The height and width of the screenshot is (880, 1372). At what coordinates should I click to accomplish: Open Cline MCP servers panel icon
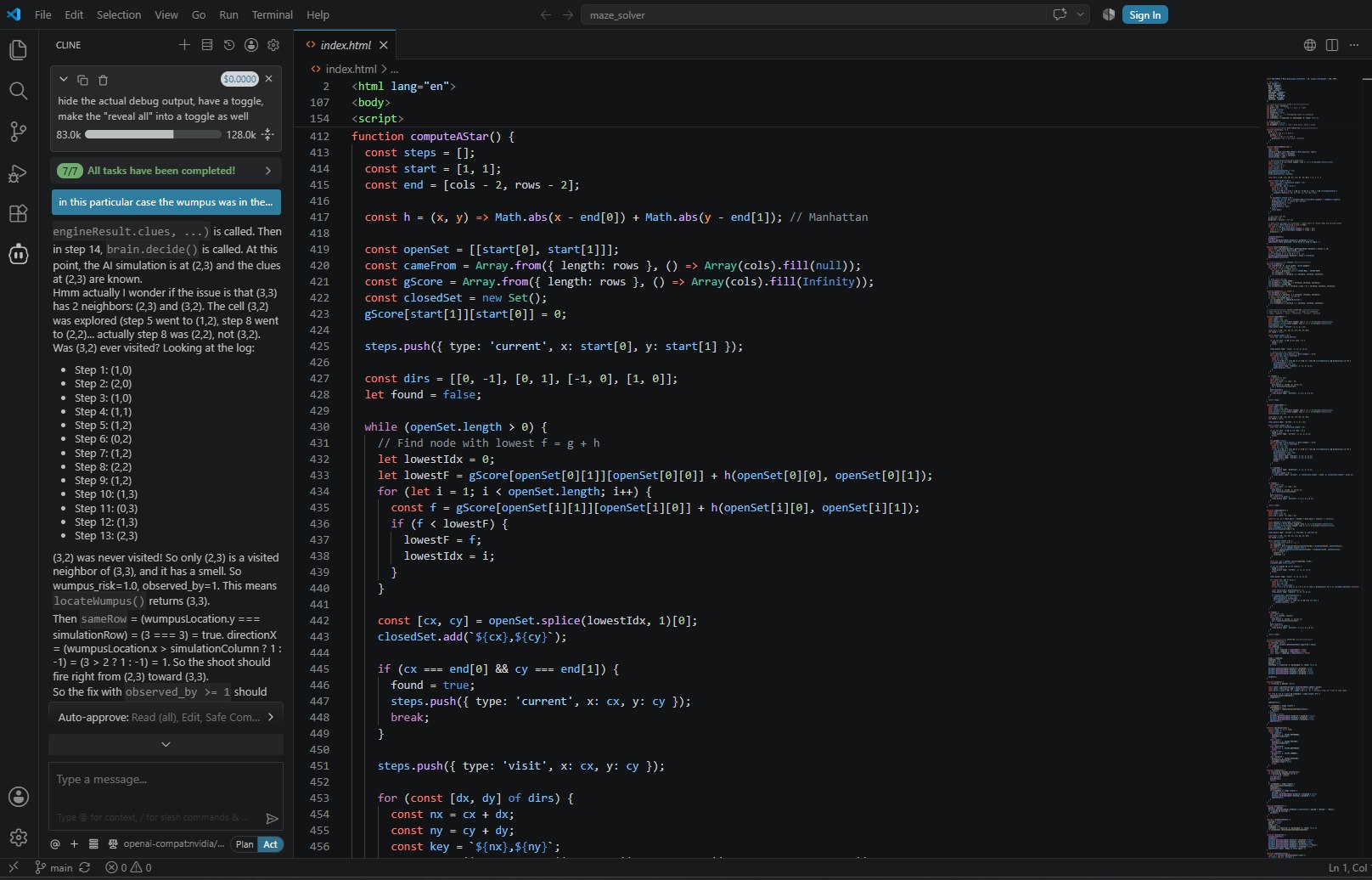(x=207, y=45)
